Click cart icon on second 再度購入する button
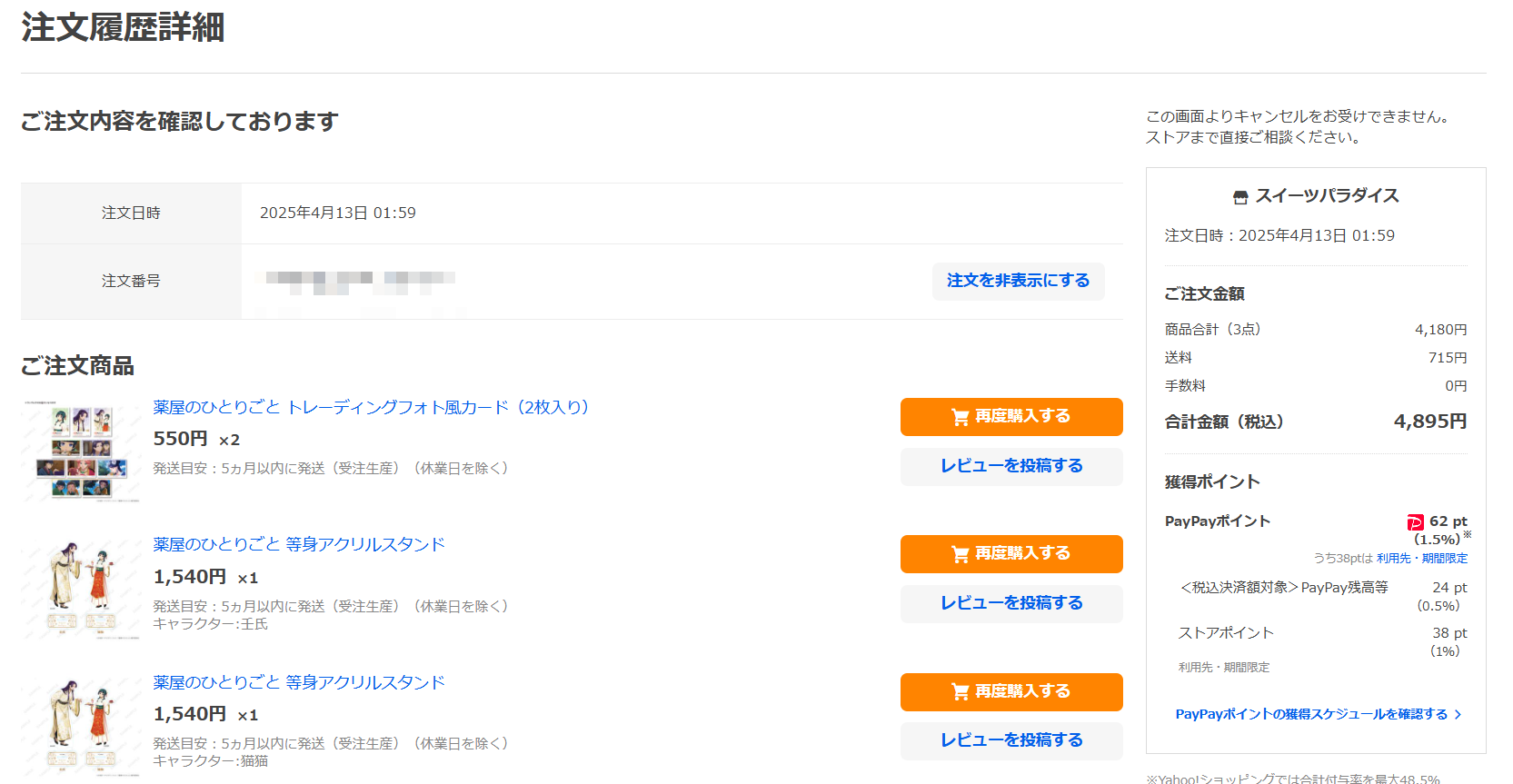Viewport: 1513px width, 784px height. pos(960,554)
